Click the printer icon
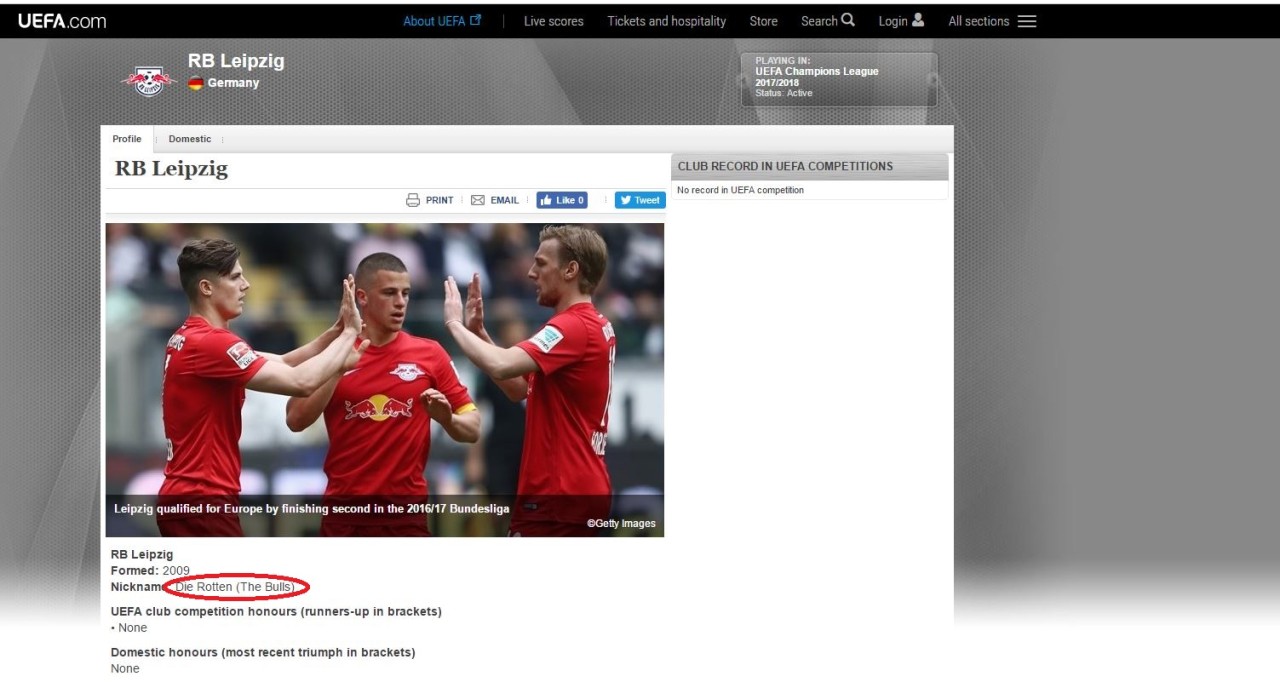The height and width of the screenshot is (682, 1280). 413,200
